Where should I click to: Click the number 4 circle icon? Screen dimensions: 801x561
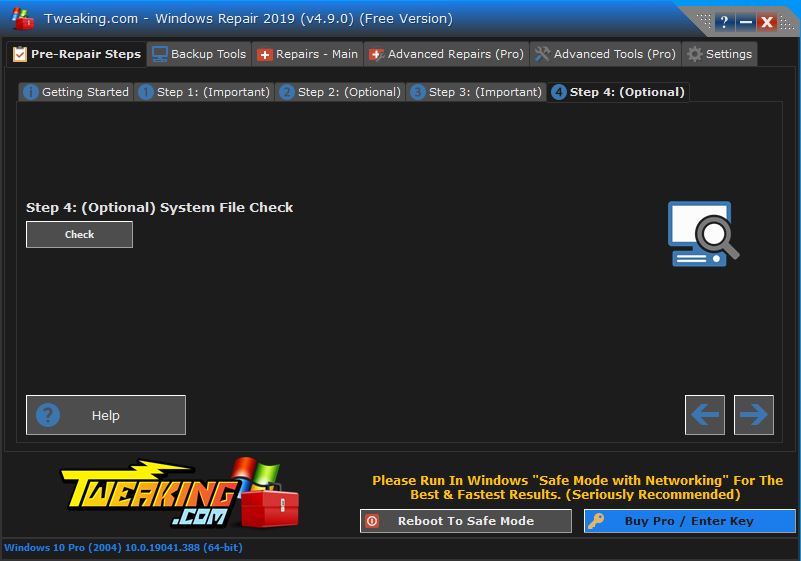pyautogui.click(x=558, y=92)
